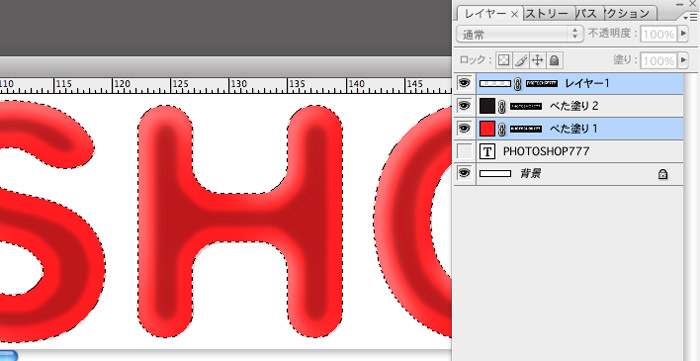Open the 塗り slider arrow
The width and height of the screenshot is (700, 361).
[683, 60]
